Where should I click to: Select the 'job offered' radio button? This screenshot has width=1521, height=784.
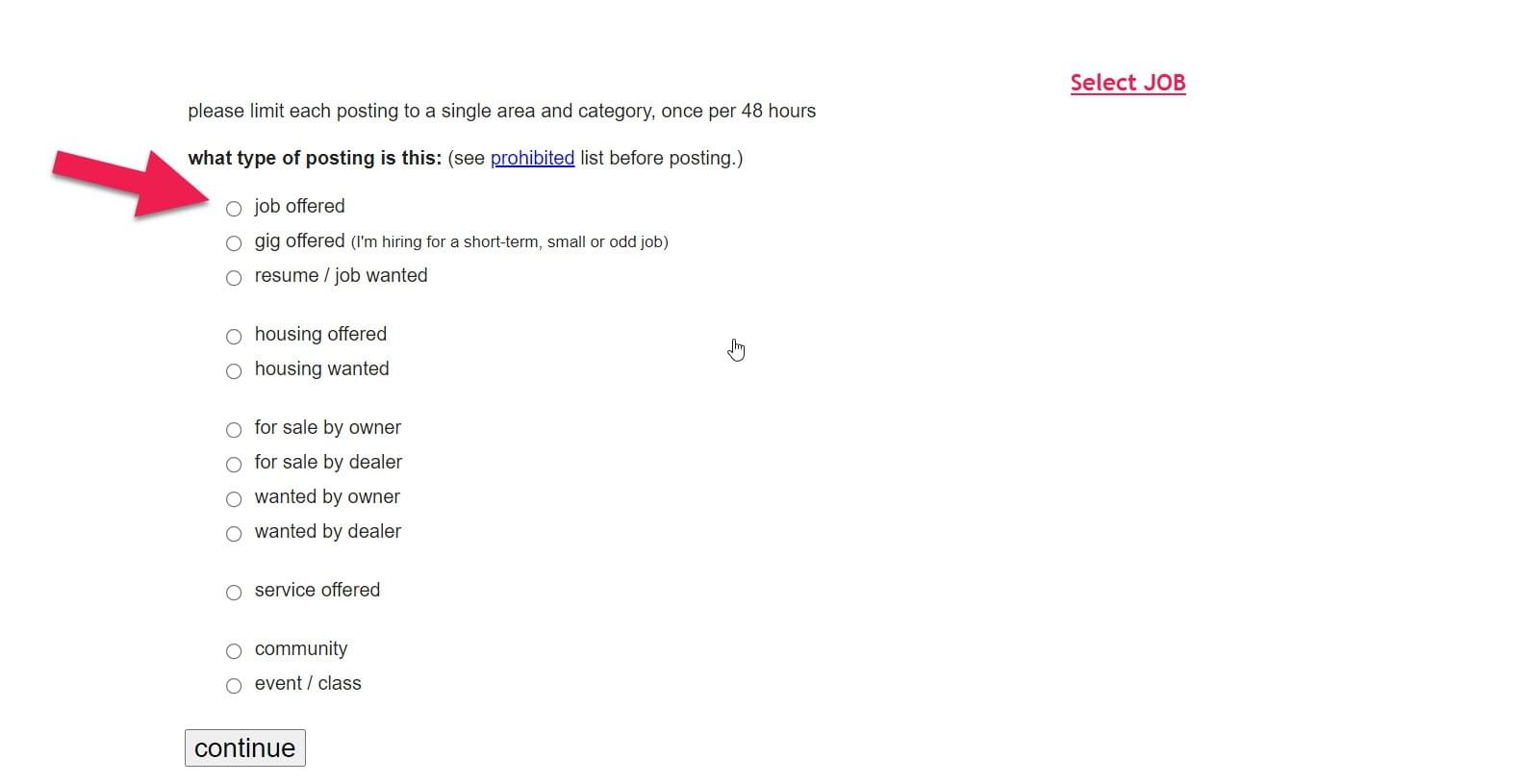pyautogui.click(x=234, y=209)
